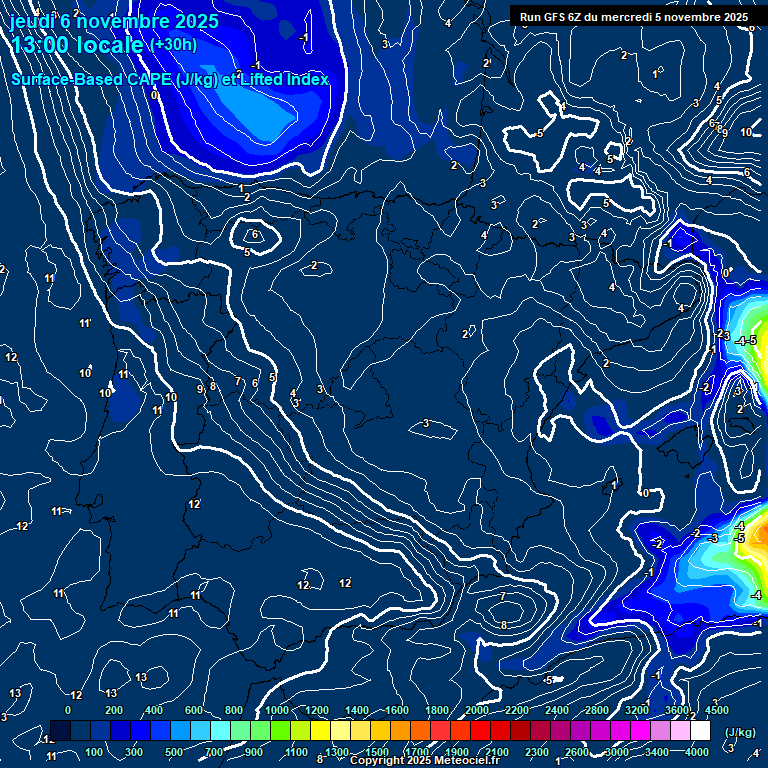Click the 'Copyright 2025 Meteociel.fr' text
Screen dimensions: 768x768
[425, 760]
